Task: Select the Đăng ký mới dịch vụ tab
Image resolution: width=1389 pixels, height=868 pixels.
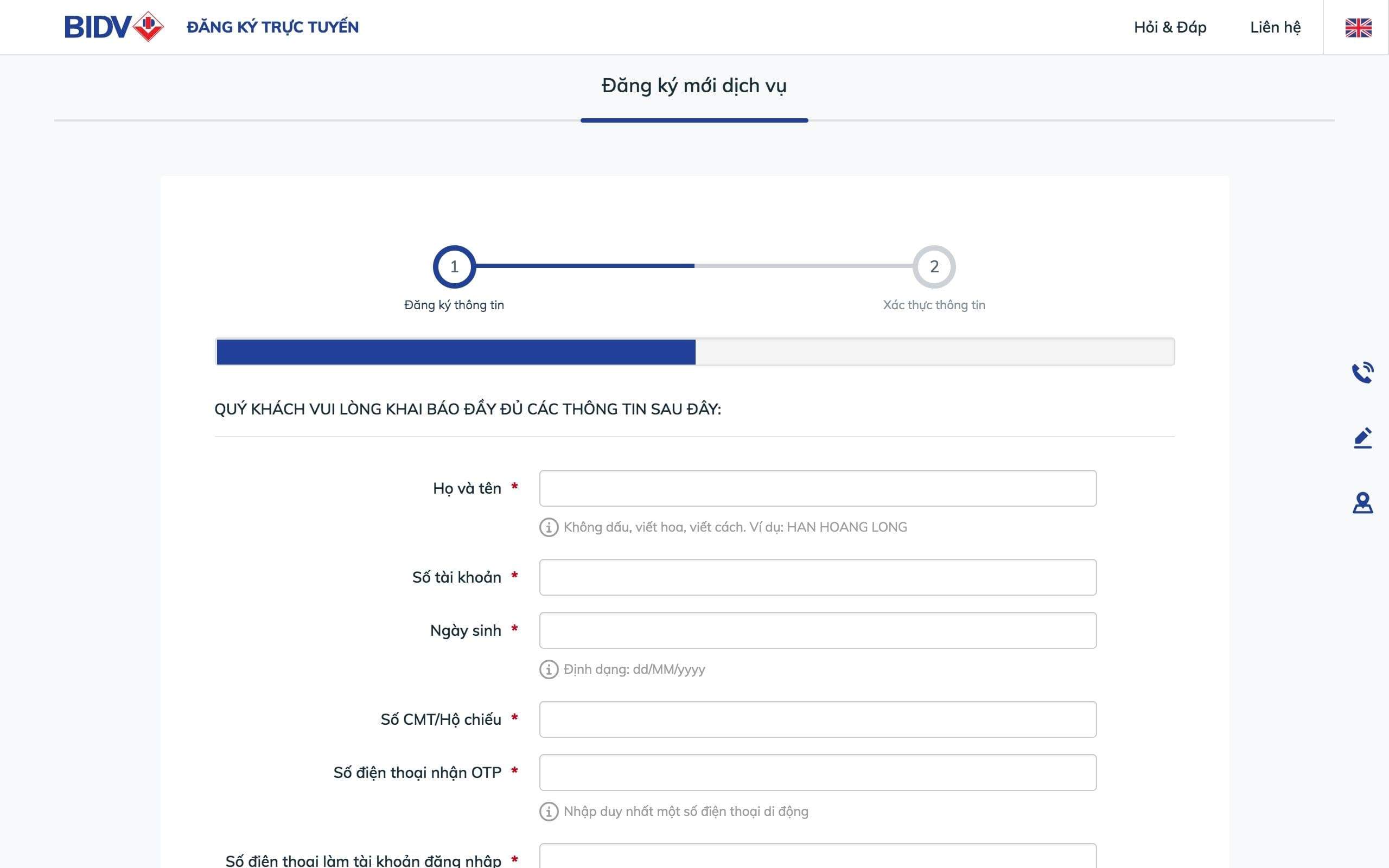Action: (x=694, y=86)
